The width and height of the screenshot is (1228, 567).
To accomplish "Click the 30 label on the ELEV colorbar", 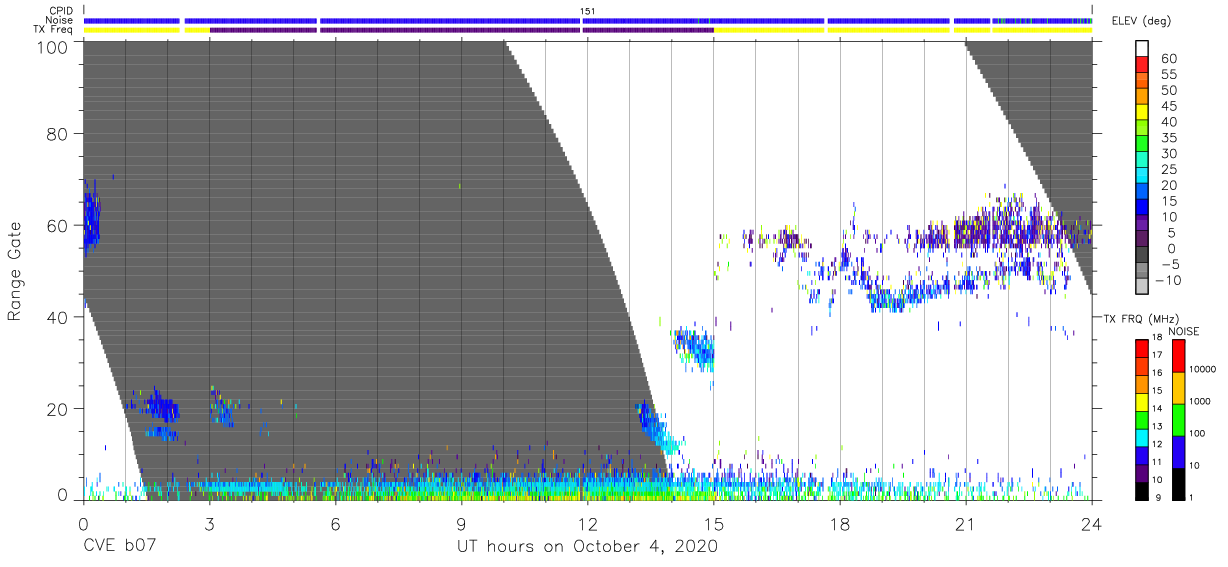I will (1169, 153).
